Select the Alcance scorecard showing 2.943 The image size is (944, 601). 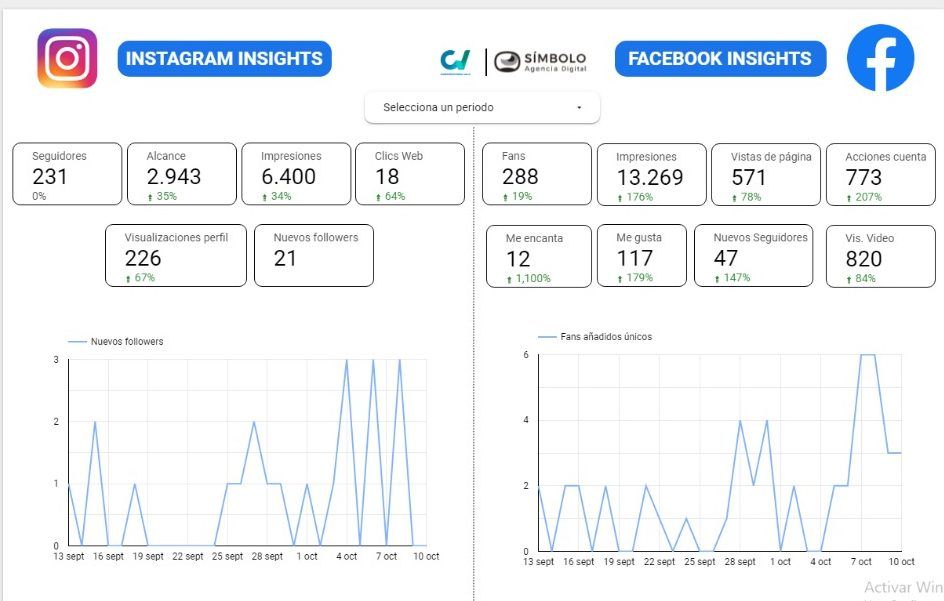(x=182, y=174)
